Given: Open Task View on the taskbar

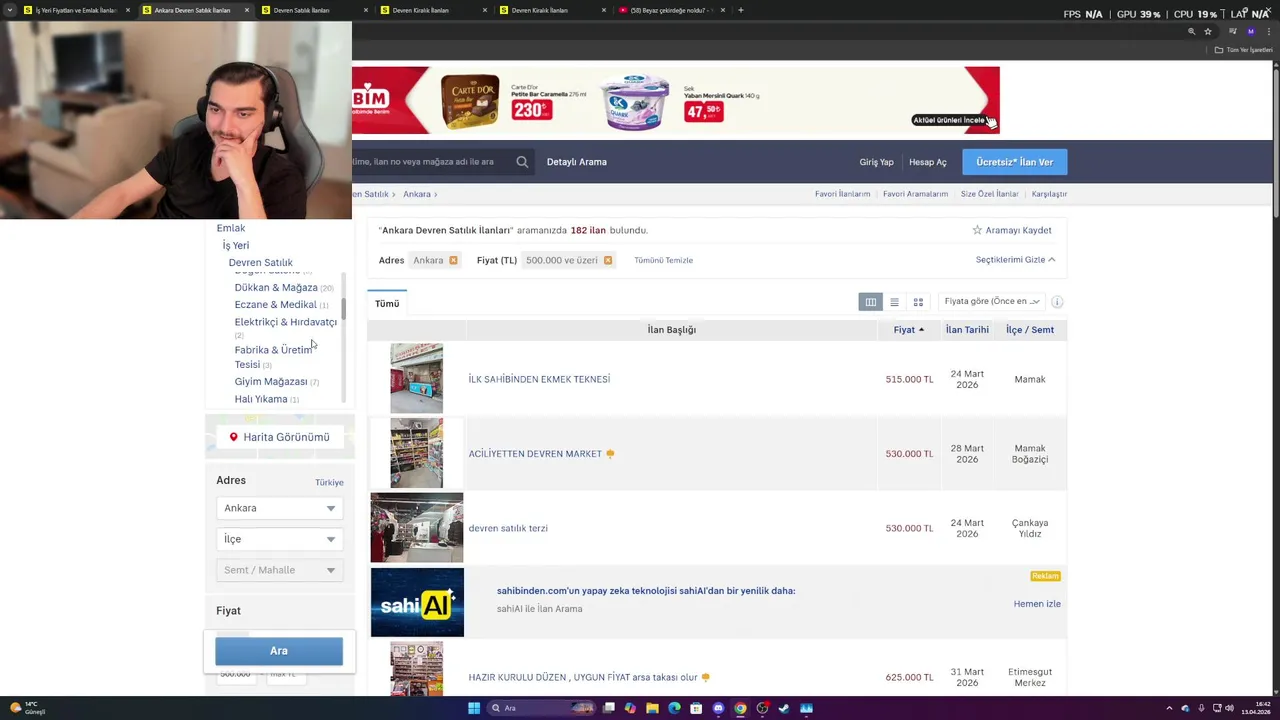Looking at the screenshot, I should click(608, 708).
